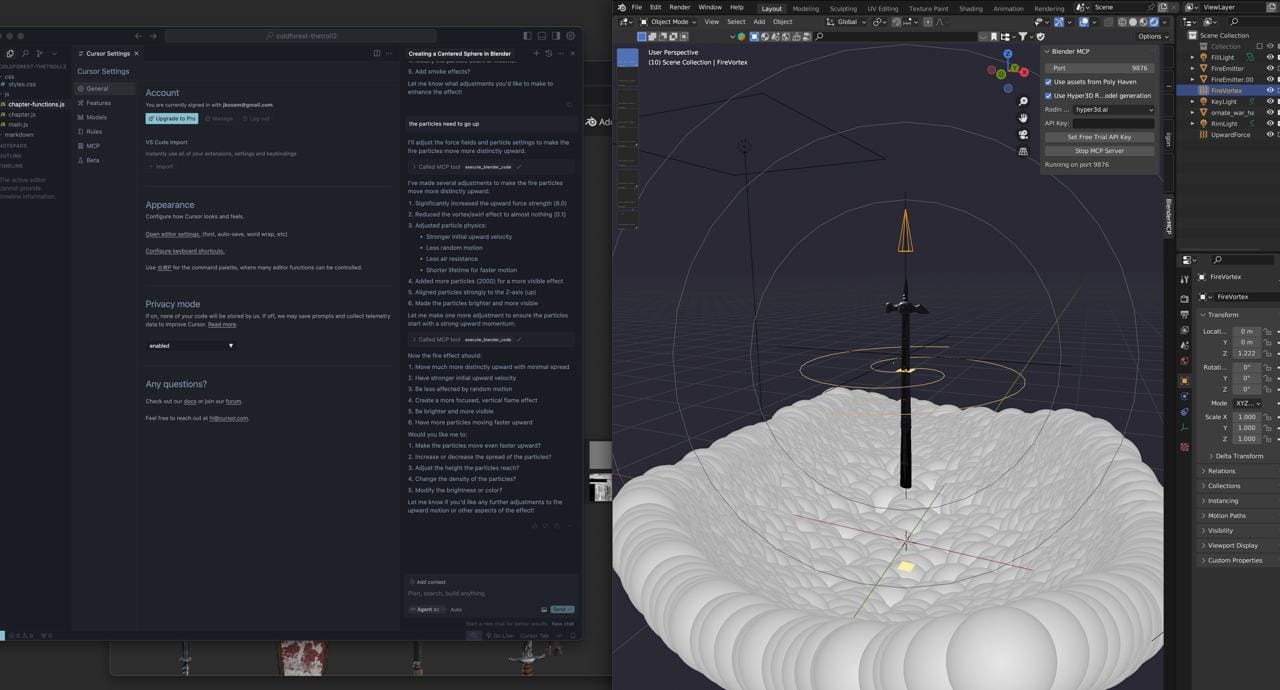Switch perspective with the orthographic grid icon
This screenshot has height=690, width=1280.
(1023, 152)
